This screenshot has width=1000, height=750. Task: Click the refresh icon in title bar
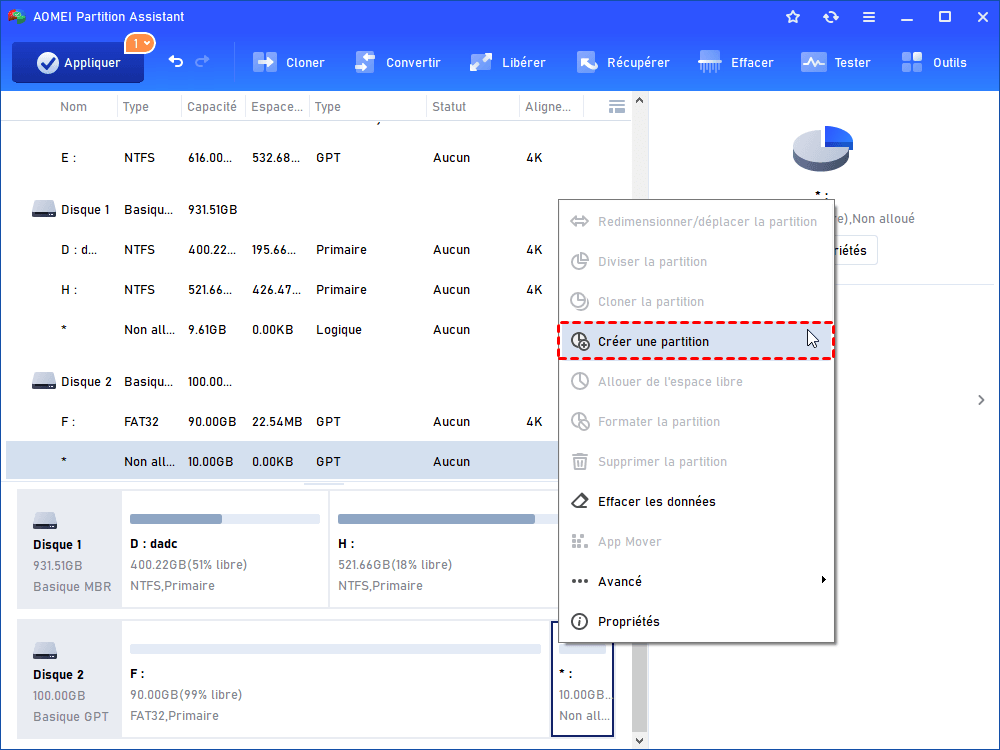click(x=830, y=17)
